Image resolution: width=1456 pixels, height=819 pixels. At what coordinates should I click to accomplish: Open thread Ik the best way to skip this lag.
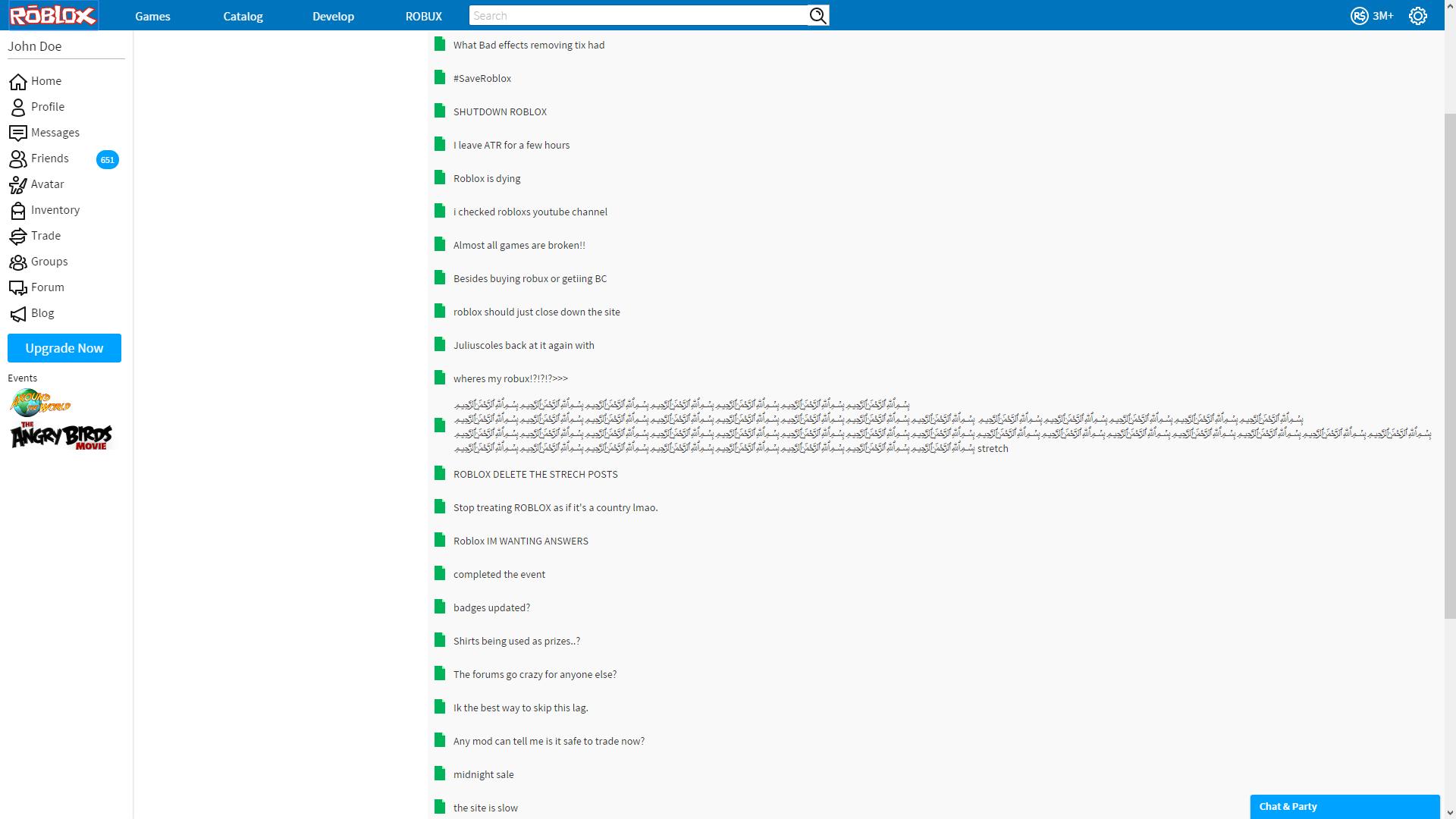pyautogui.click(x=521, y=708)
